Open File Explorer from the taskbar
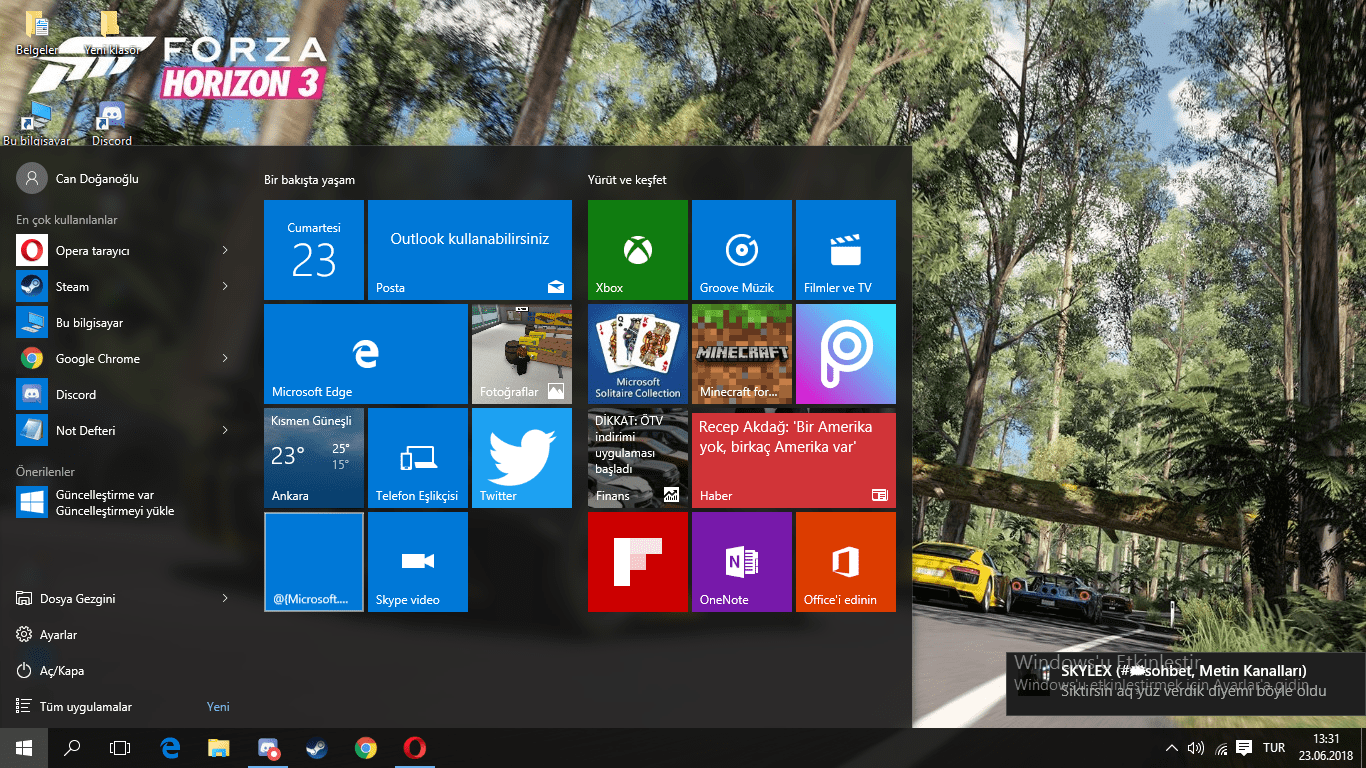The width and height of the screenshot is (1366, 768). pyautogui.click(x=219, y=748)
